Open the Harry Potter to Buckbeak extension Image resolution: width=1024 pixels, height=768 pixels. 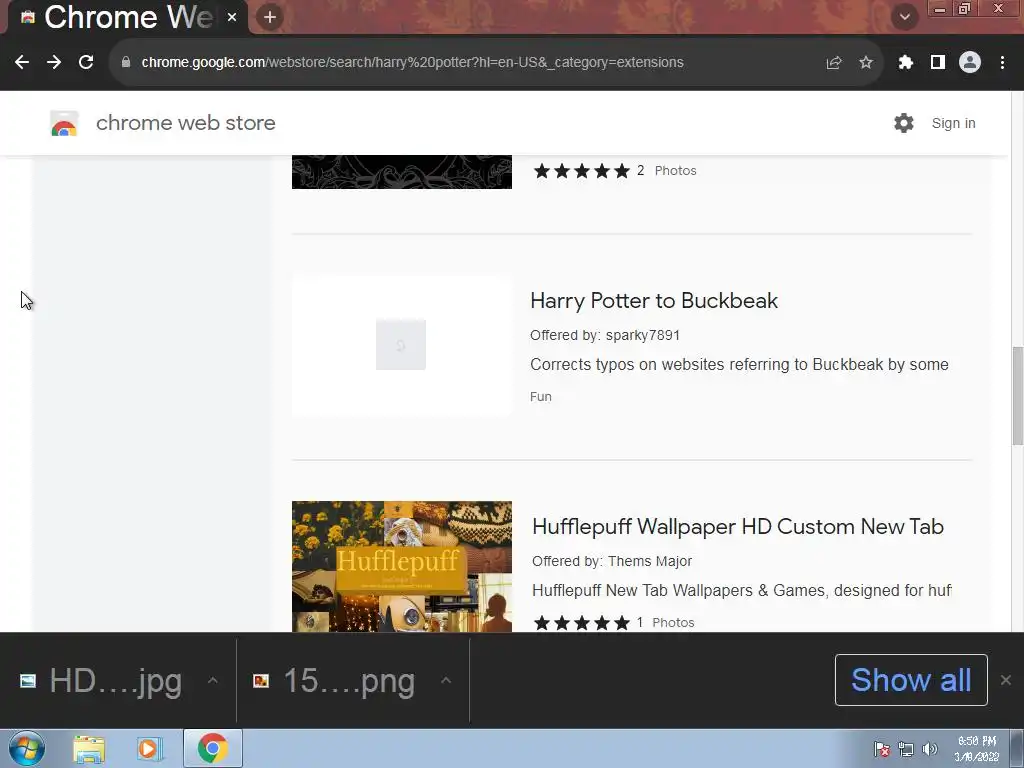pyautogui.click(x=654, y=300)
